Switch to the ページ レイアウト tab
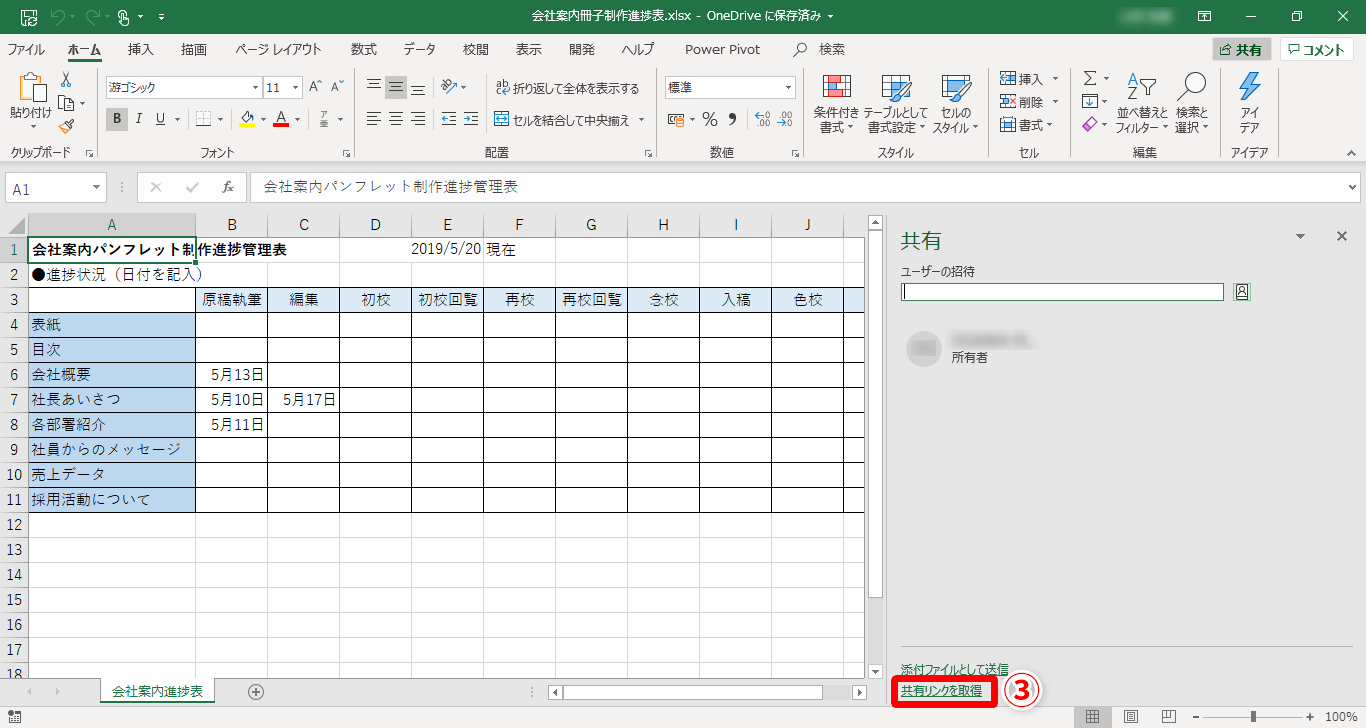The image size is (1366, 728). [x=279, y=49]
